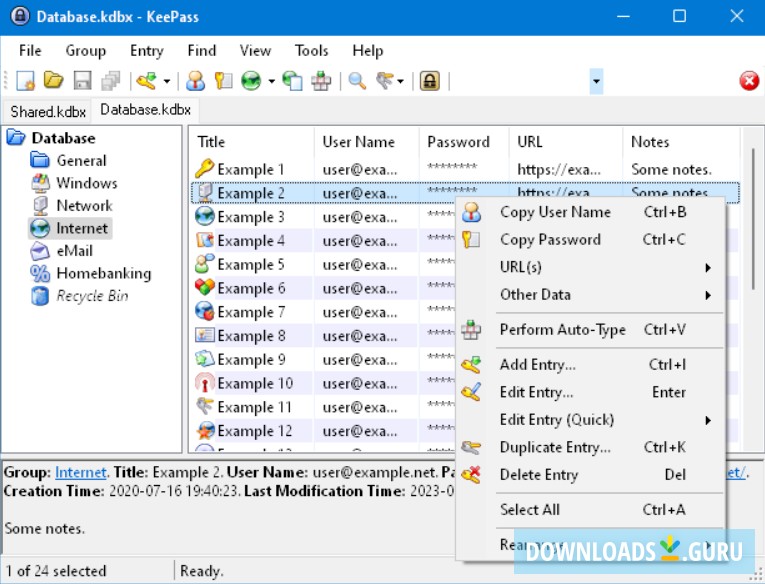Click the New database toolbar icon
Screen dimensions: 765x584
(x=25, y=81)
